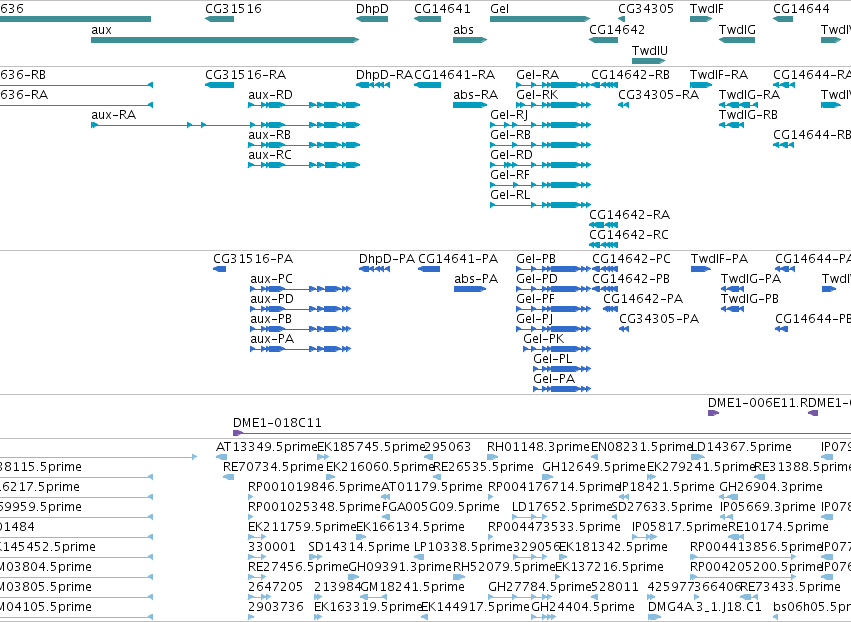Click the aux-PA protein feature
This screenshot has width=851, height=622.
[x=301, y=349]
